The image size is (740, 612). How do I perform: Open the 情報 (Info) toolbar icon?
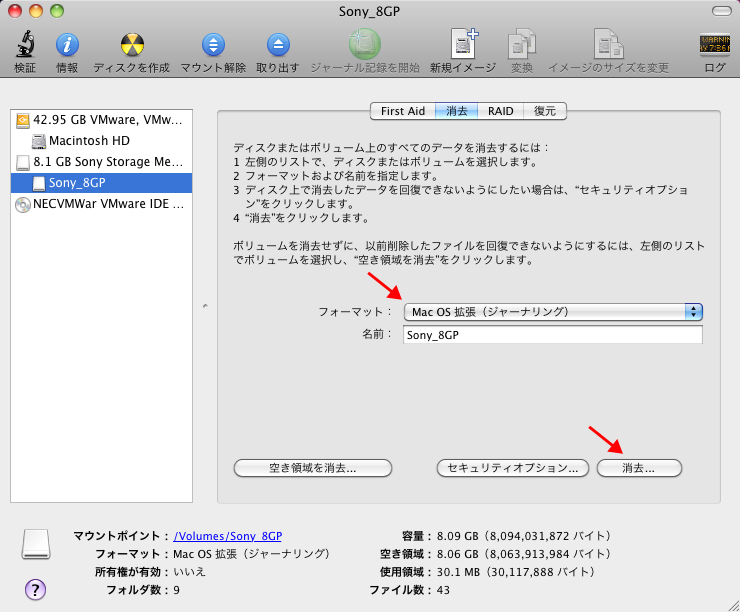click(67, 45)
